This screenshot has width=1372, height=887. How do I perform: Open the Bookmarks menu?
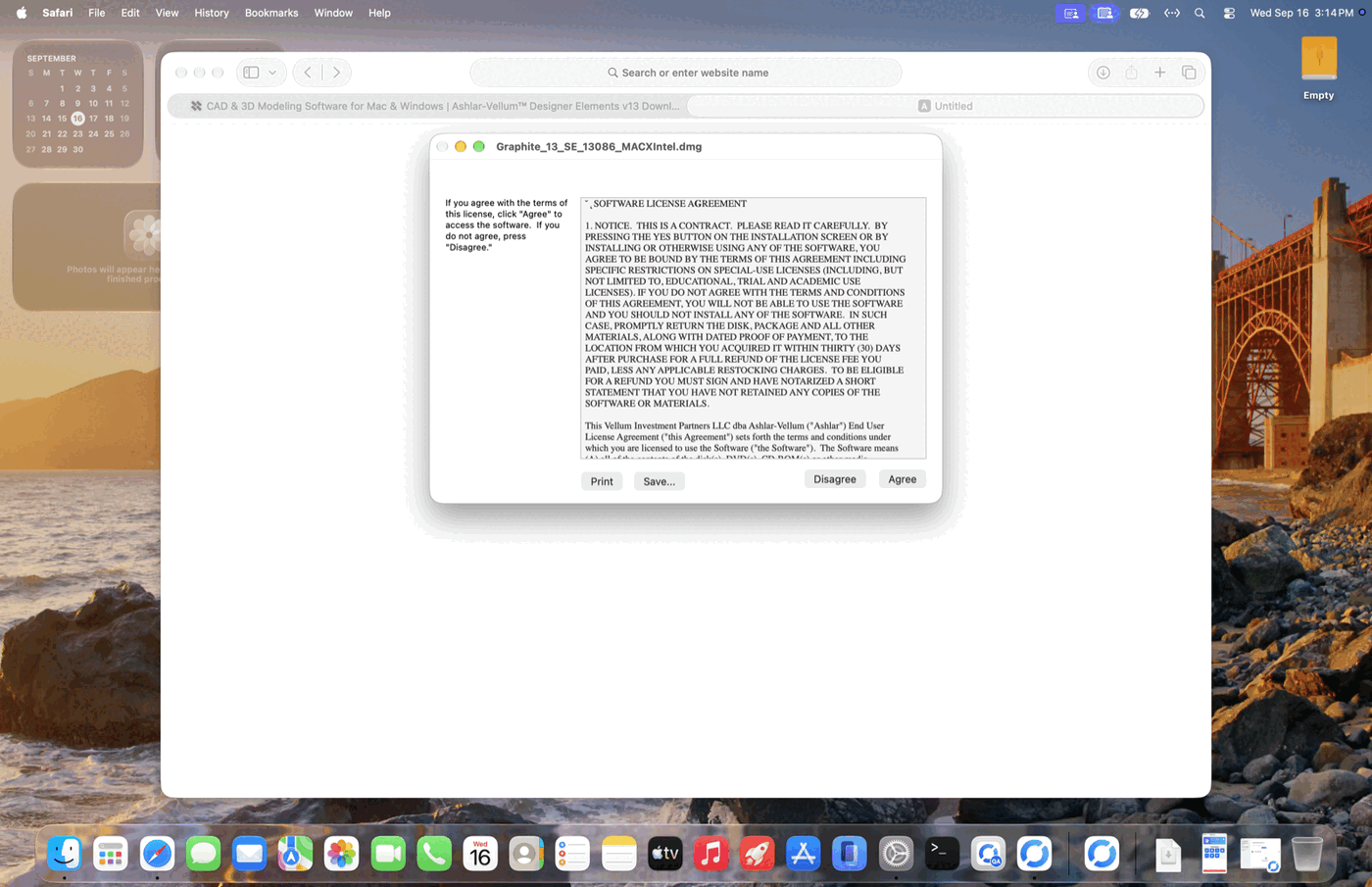(x=271, y=13)
